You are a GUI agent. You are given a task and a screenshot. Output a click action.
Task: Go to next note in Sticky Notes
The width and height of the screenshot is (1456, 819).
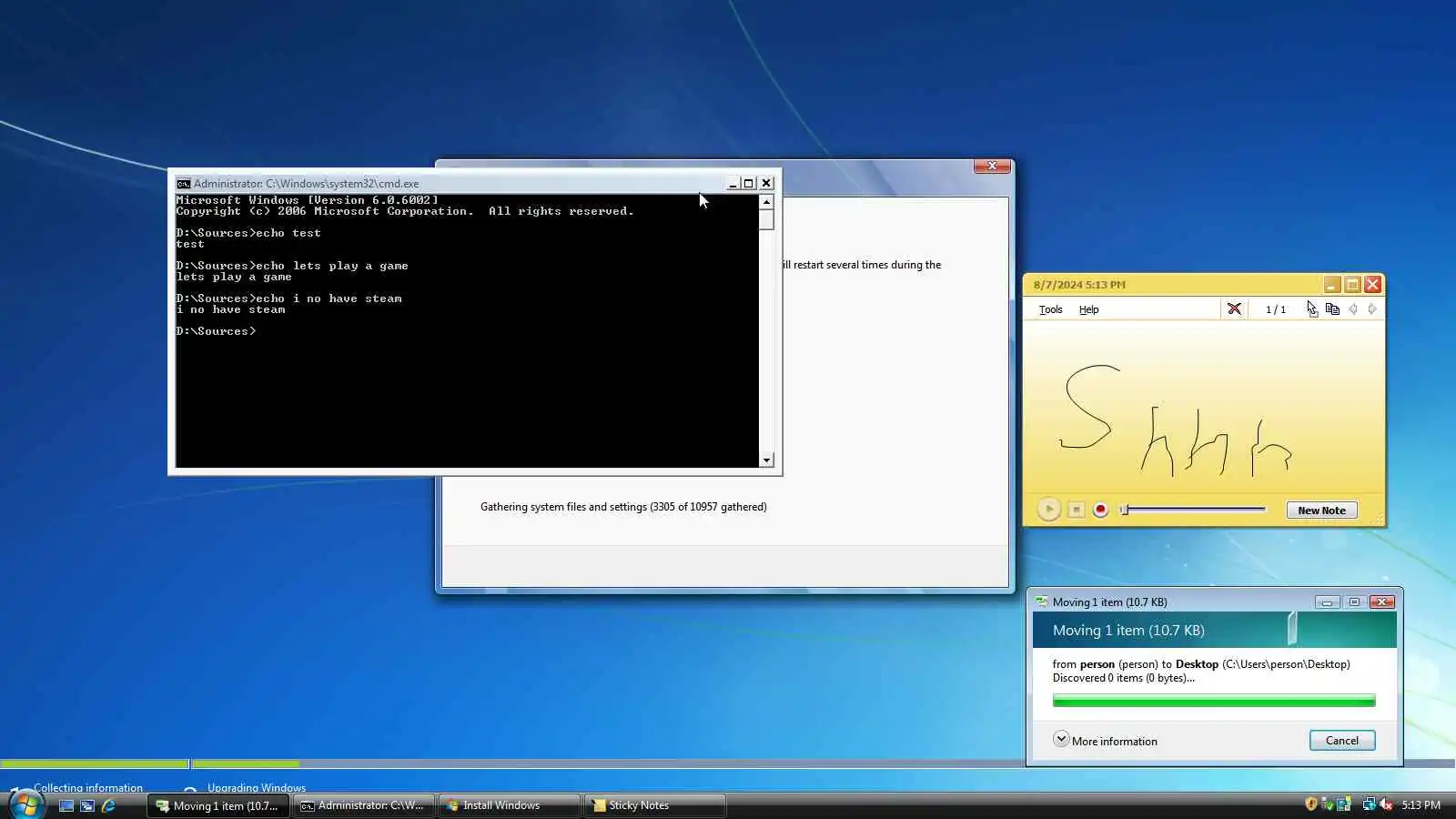(x=1372, y=309)
